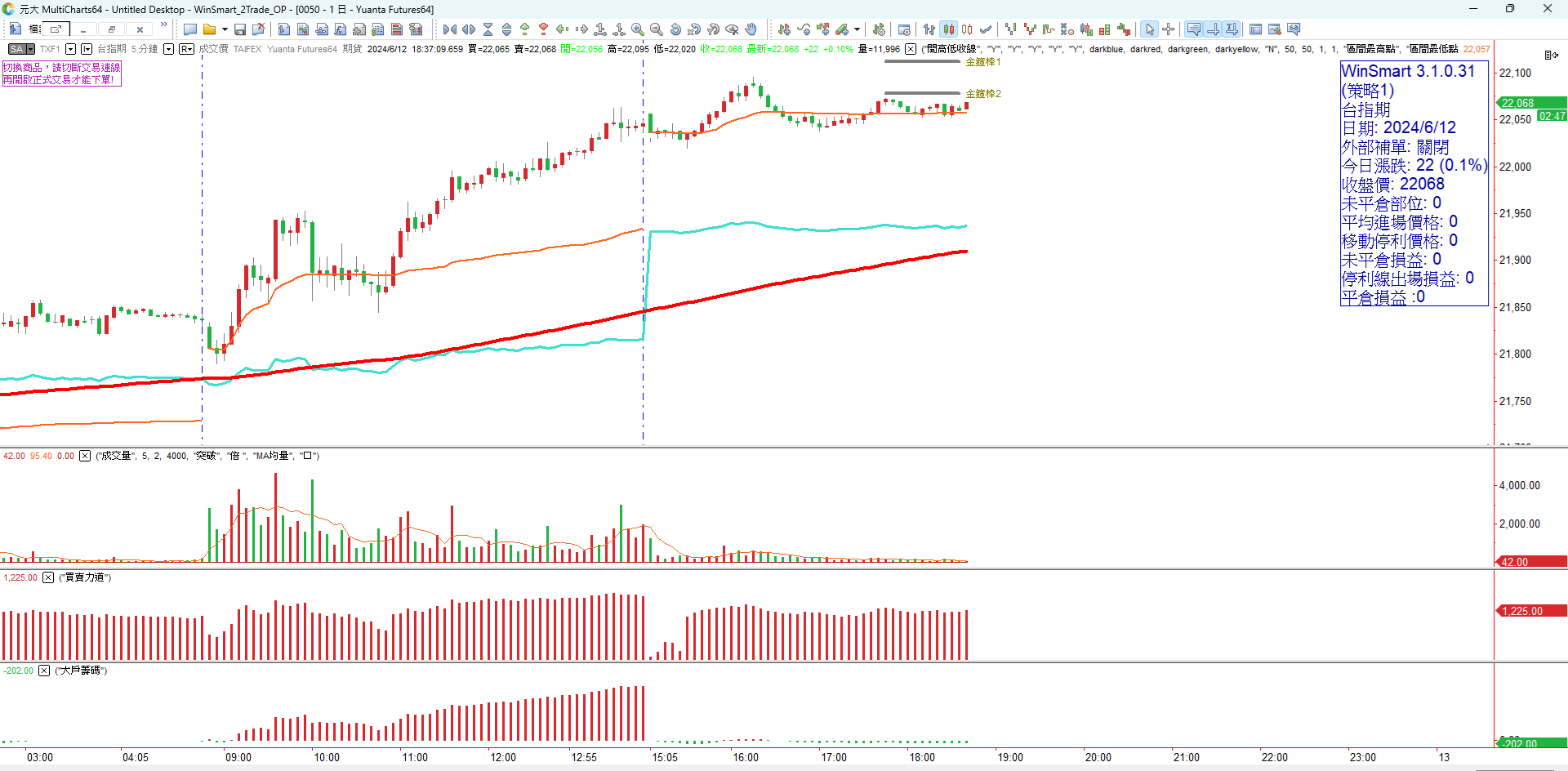Select the bar chart type icon
Viewport: 1568px width, 771px height.
(x=929, y=29)
